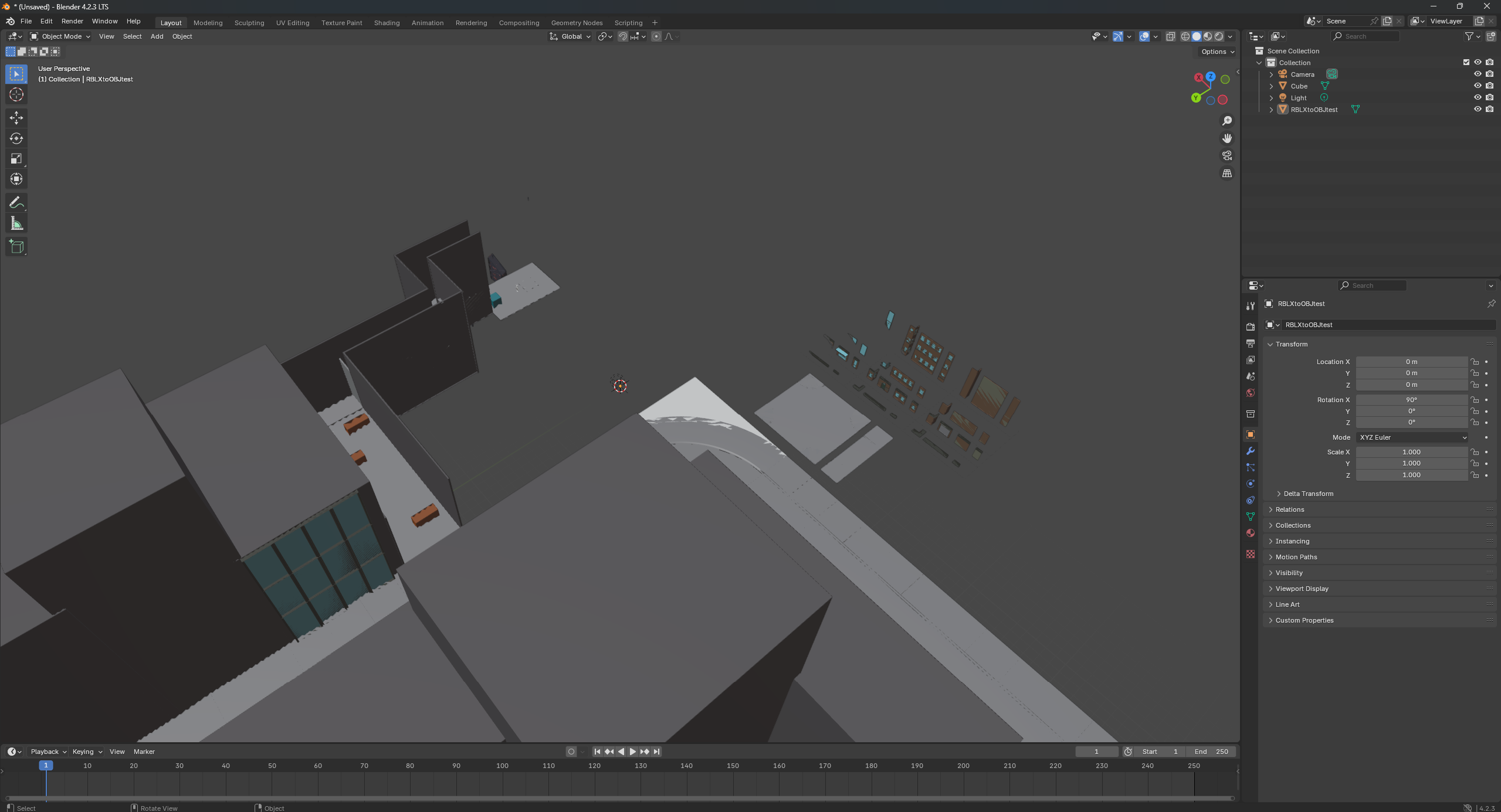
Task: Disable rendering for the Light object
Action: click(x=1489, y=97)
